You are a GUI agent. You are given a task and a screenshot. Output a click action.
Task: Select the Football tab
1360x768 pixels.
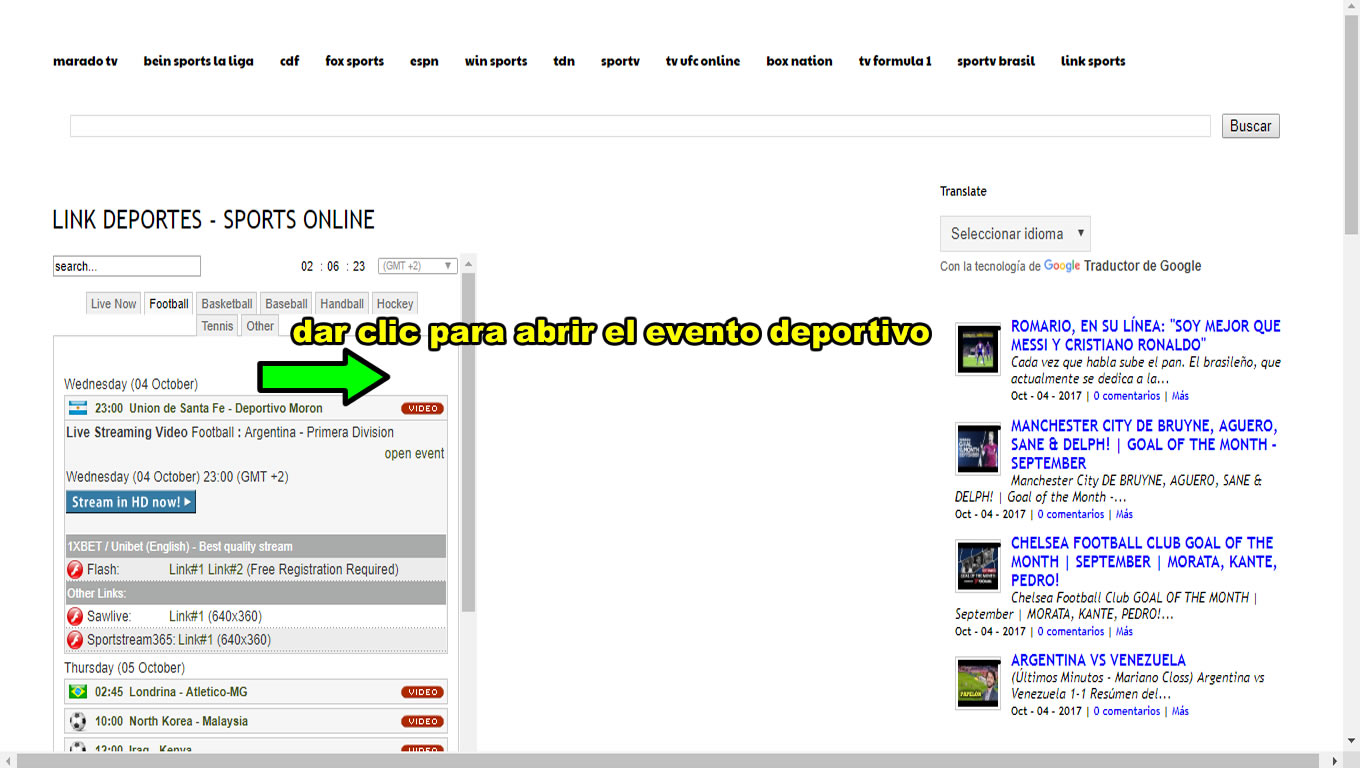pos(169,304)
